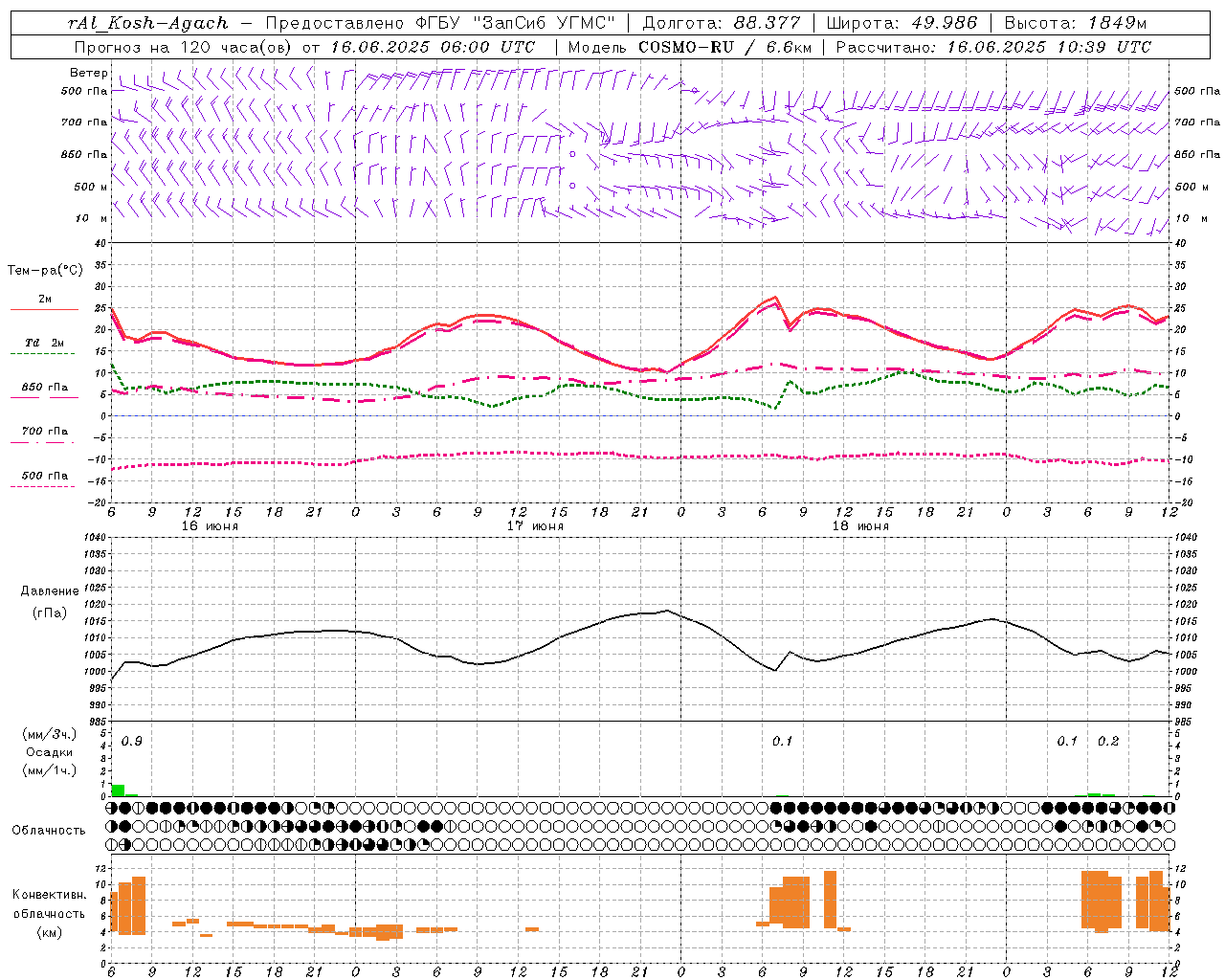The height and width of the screenshot is (980, 1225).
Task: Click the station name rAl_Kosh-Agach in header
Action: (149, 23)
